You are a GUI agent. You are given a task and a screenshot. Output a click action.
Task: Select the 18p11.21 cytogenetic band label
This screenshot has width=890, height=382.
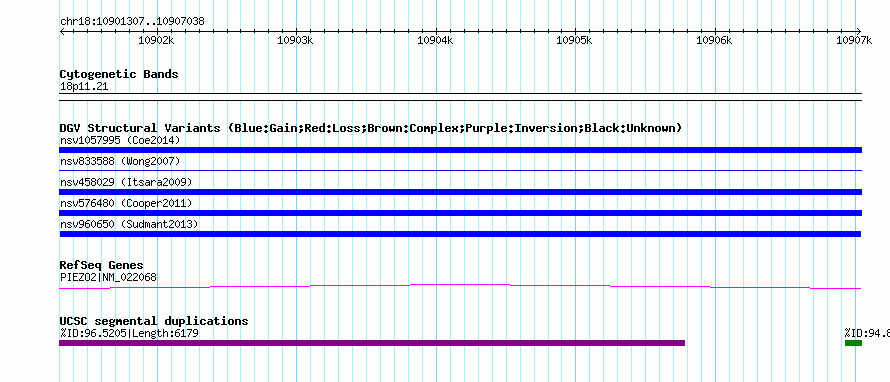point(83,87)
